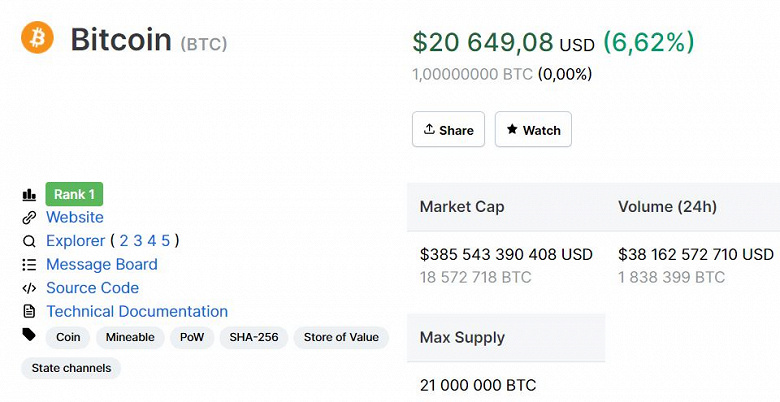Click the document icon beside Technical Documentation
The height and width of the screenshot is (402, 780).
[29, 312]
